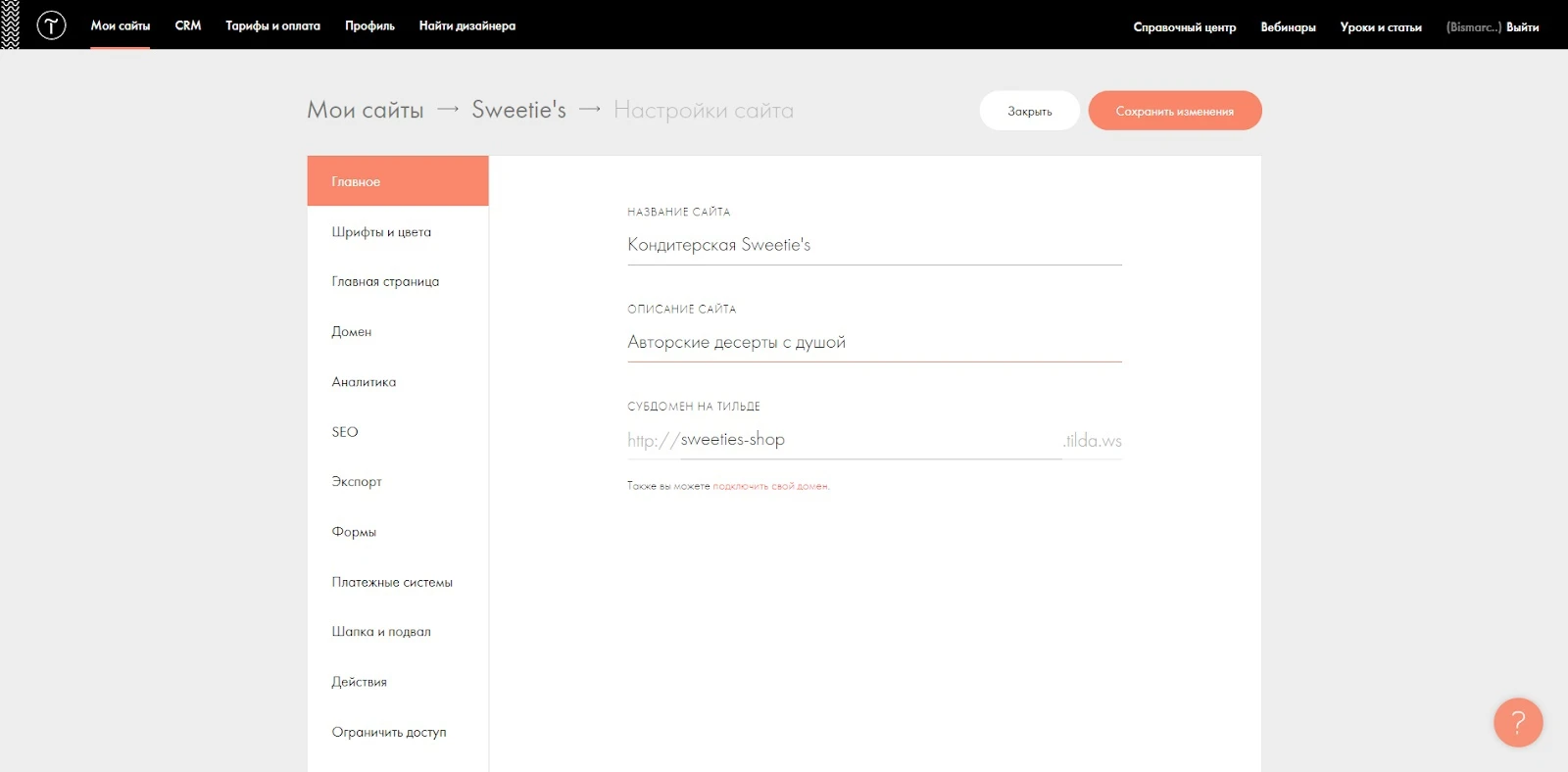Click the Tilda logo icon
Image resolution: width=1568 pixels, height=772 pixels.
point(51,25)
